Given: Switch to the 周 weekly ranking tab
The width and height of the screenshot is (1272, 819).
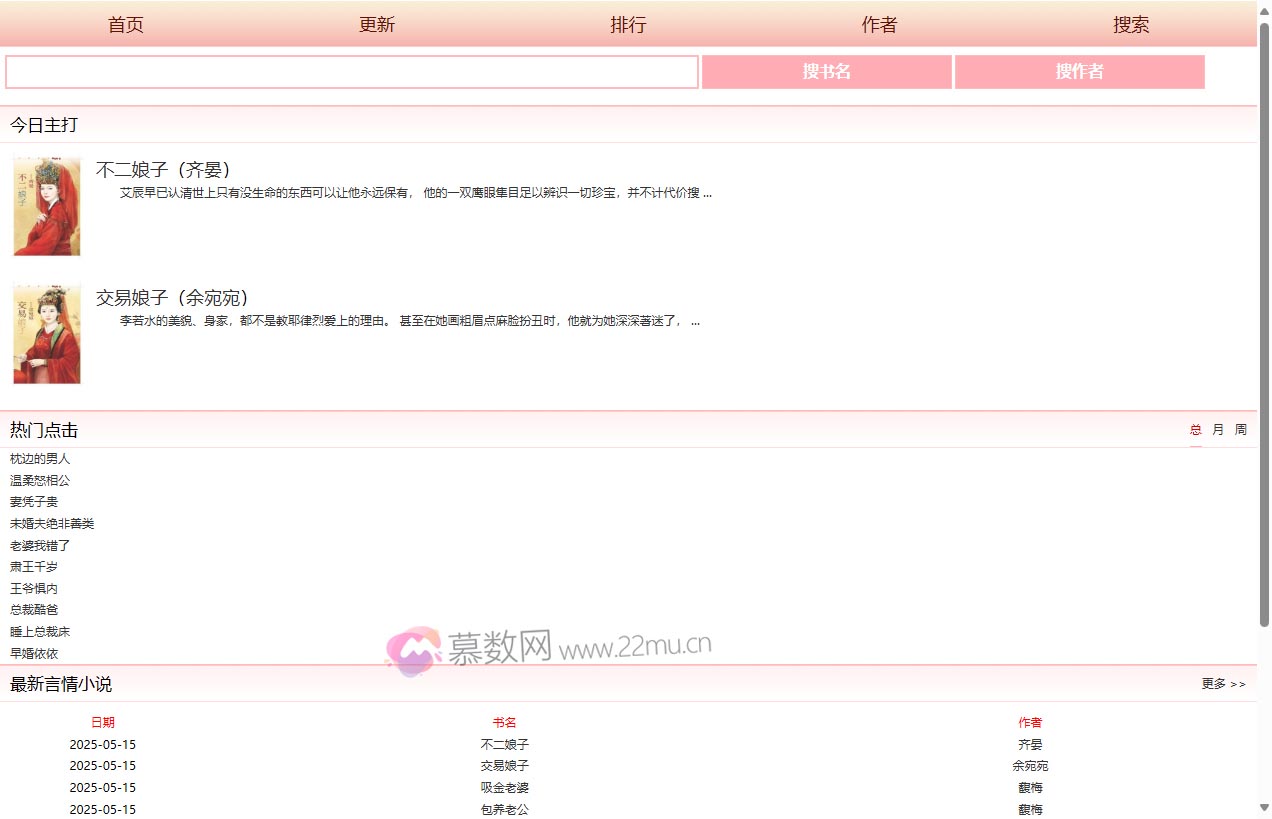Looking at the screenshot, I should (x=1240, y=429).
